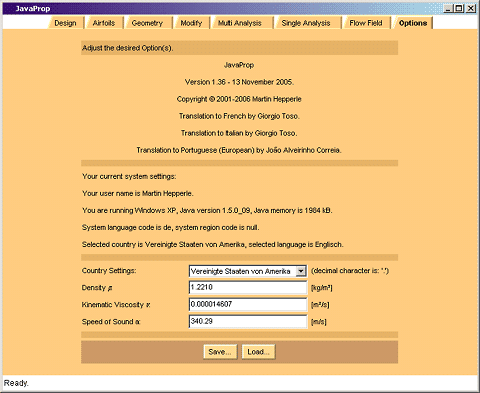Click the 'Ready.' status bar text
The height and width of the screenshot is (393, 480).
pyautogui.click(x=16, y=383)
